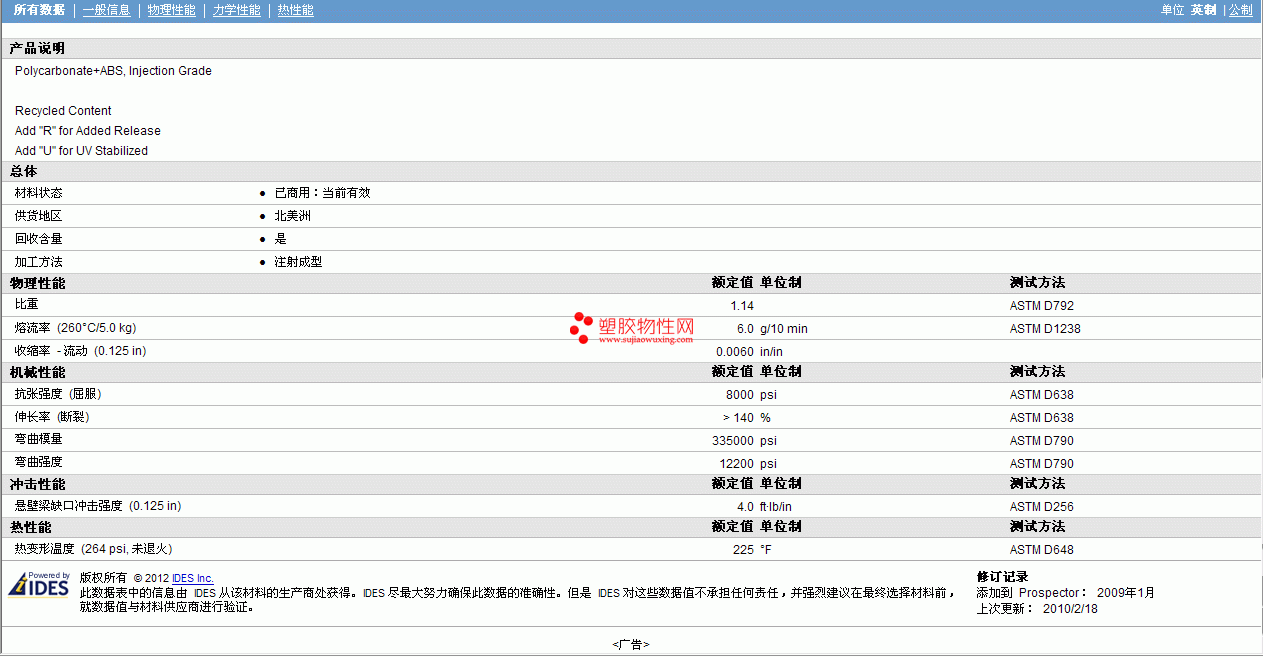Click the 北美洲 value
The width and height of the screenshot is (1263, 657).
pos(293,216)
